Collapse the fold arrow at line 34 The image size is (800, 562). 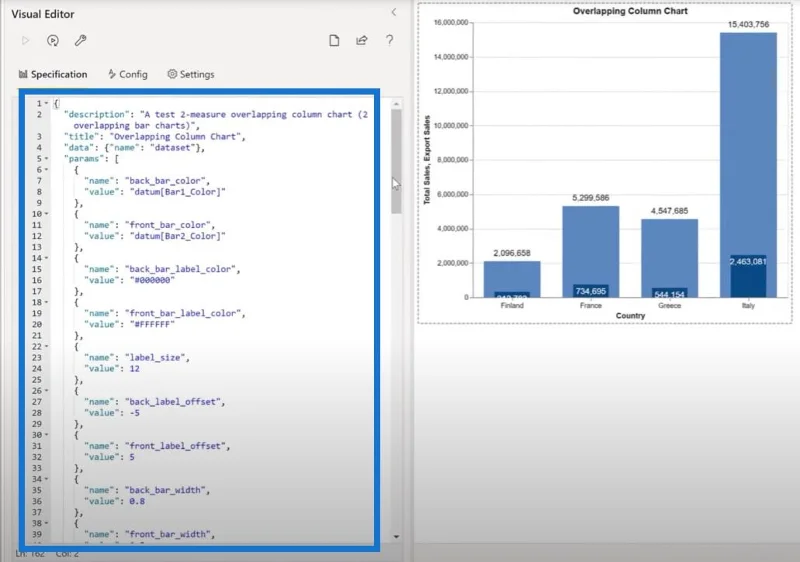pos(46,479)
